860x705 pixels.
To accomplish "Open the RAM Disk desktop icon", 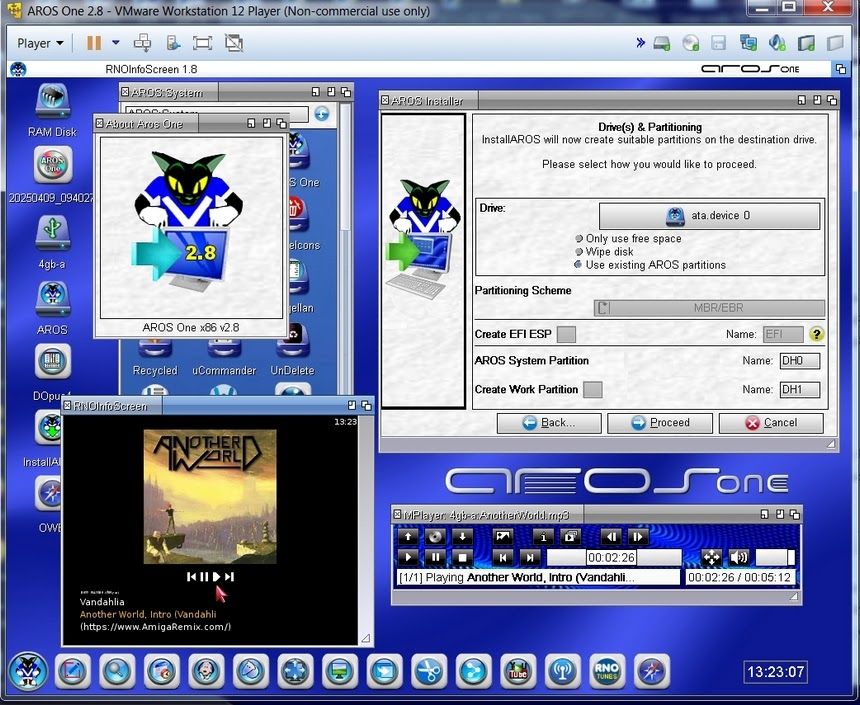I will pyautogui.click(x=52, y=103).
